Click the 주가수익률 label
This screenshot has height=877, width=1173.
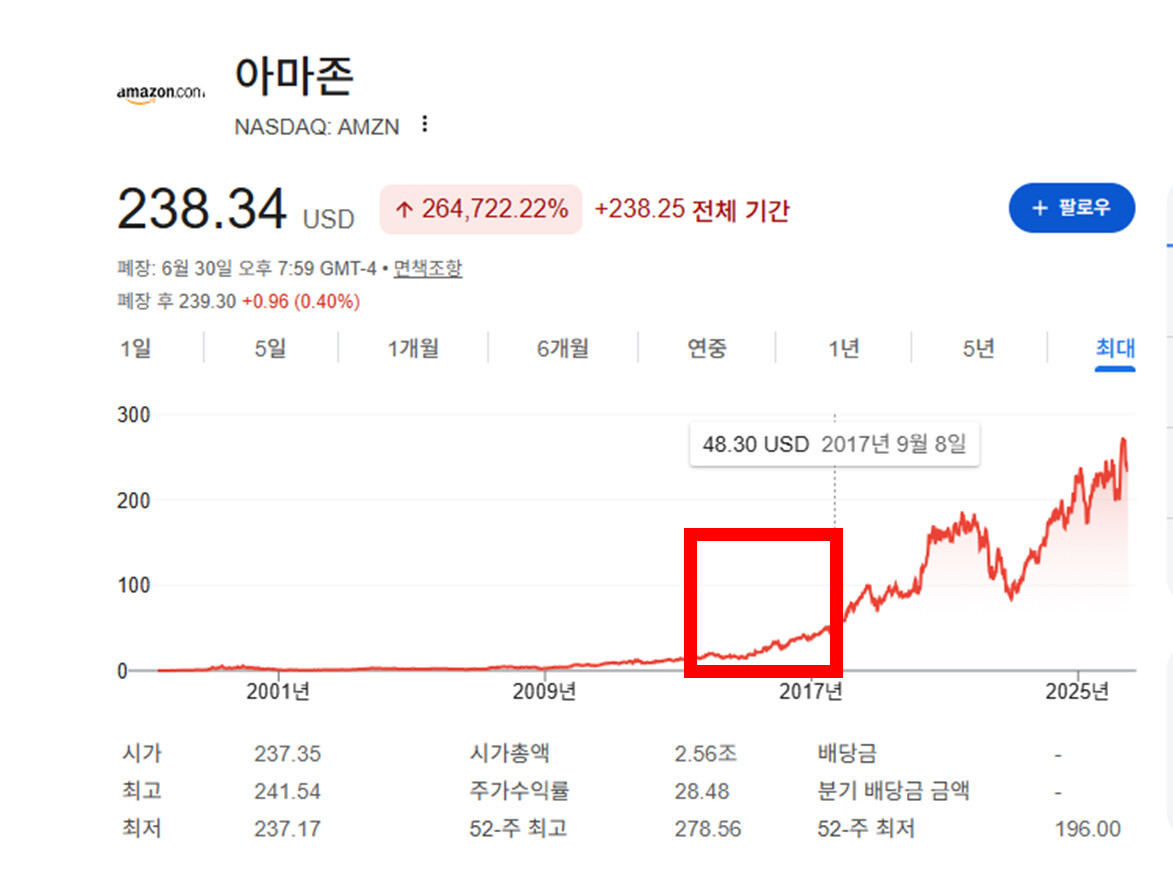[519, 790]
